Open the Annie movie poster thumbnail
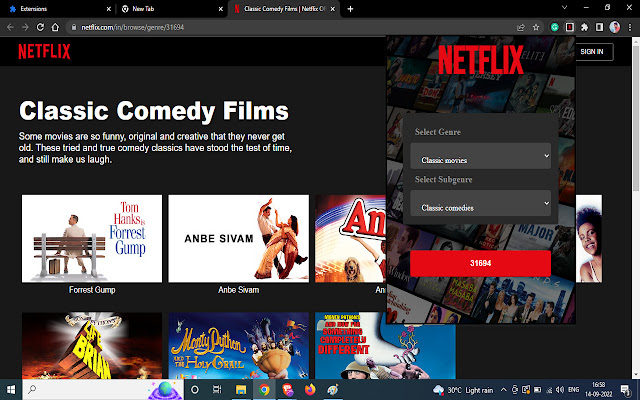 tap(351, 238)
